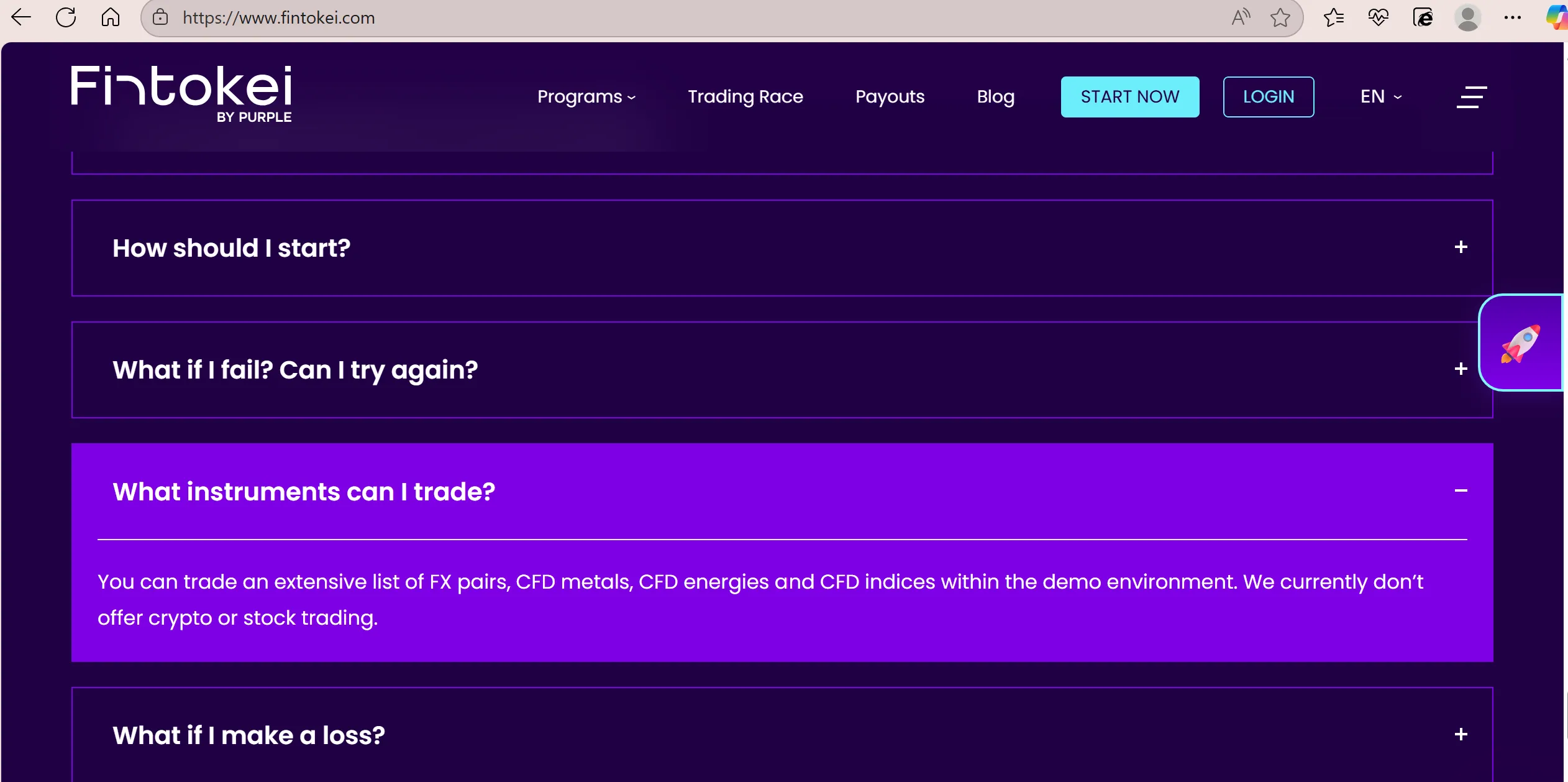Screen dimensions: 1568x782
Task: Click the answer text about FX pairs and CFD metals
Action: [760, 600]
